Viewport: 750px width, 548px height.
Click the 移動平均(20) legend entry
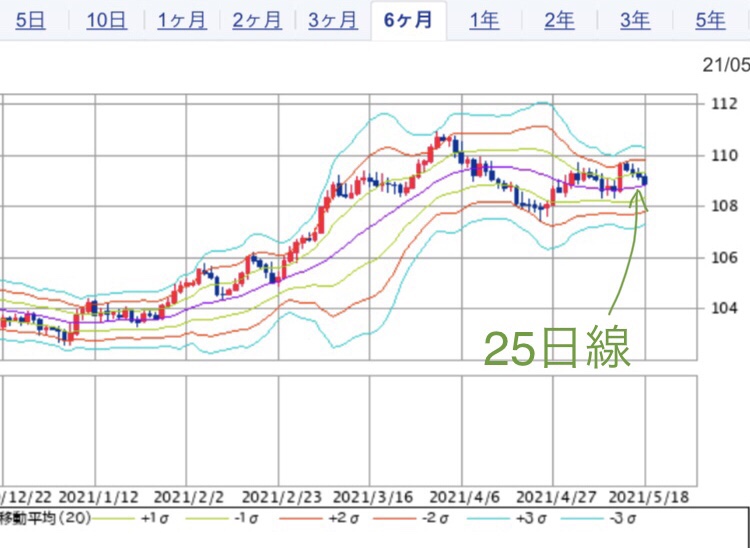[x=46, y=518]
